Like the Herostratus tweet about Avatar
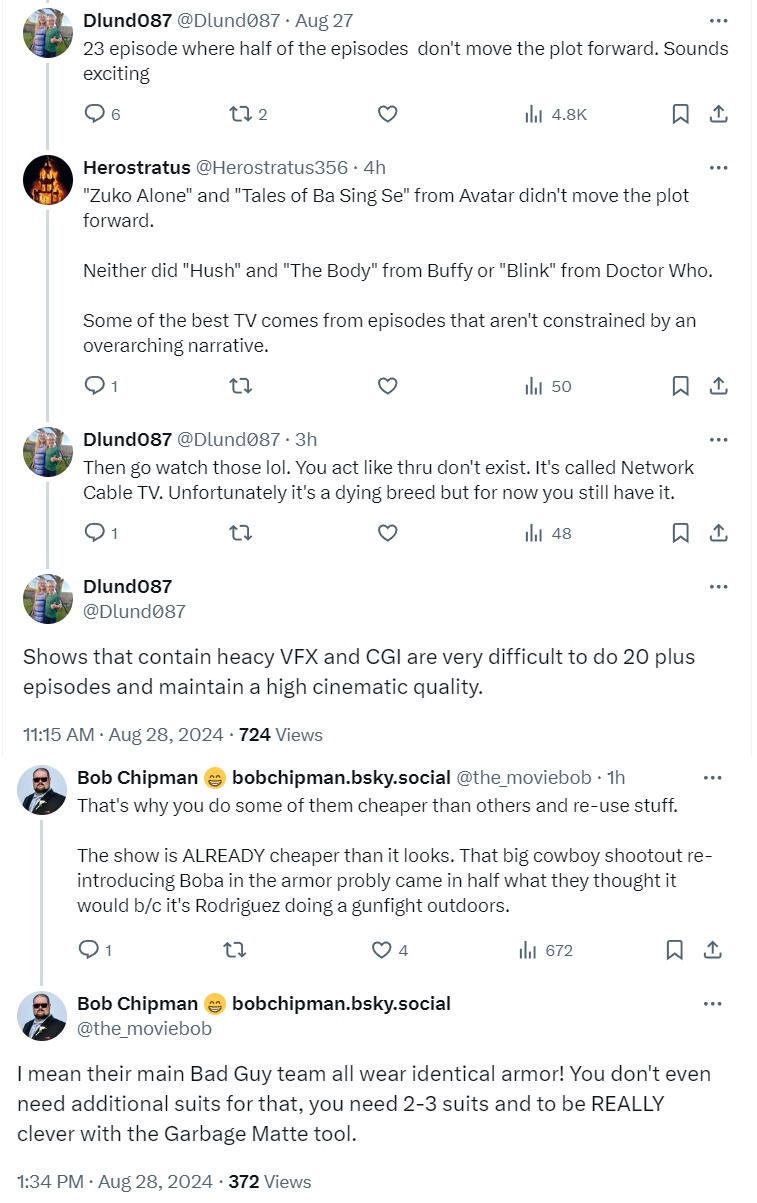757x1203 pixels. coord(387,386)
